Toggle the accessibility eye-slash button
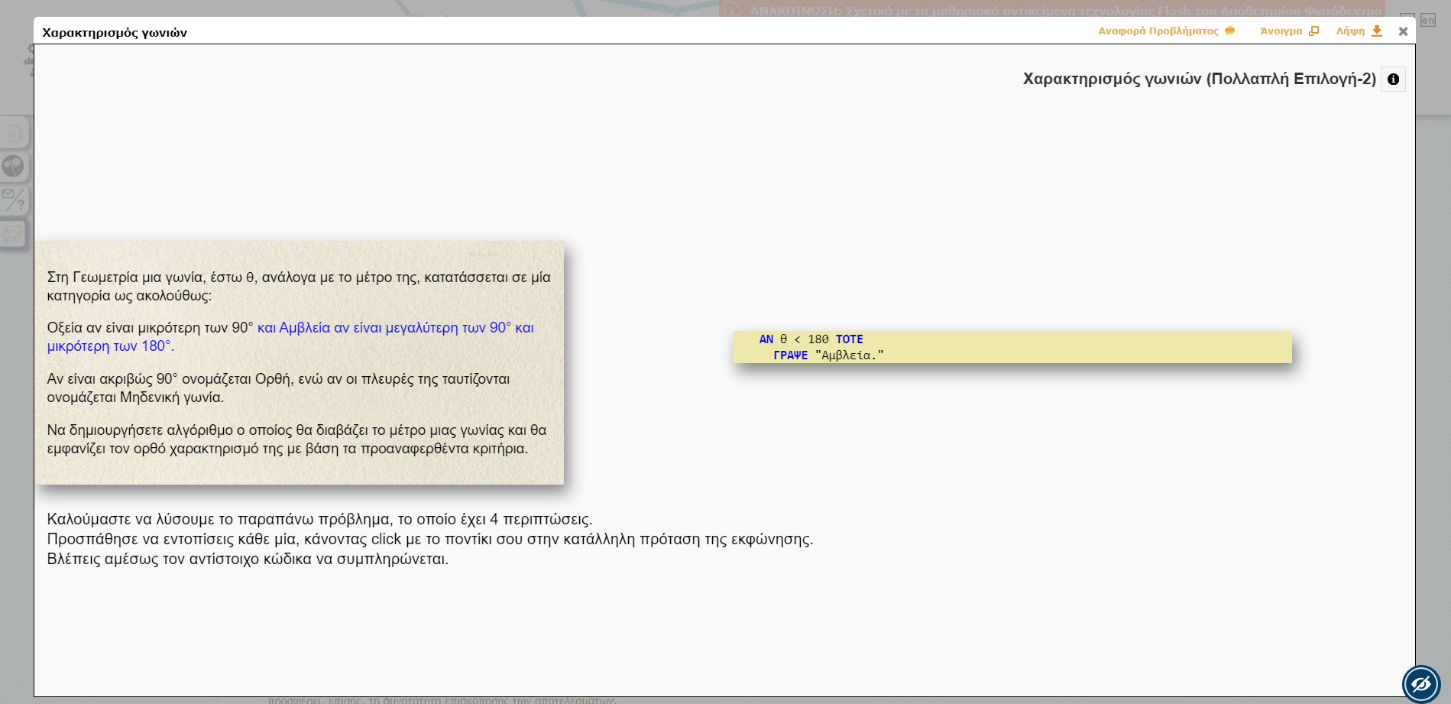This screenshot has height=704, width=1451. (x=1420, y=684)
